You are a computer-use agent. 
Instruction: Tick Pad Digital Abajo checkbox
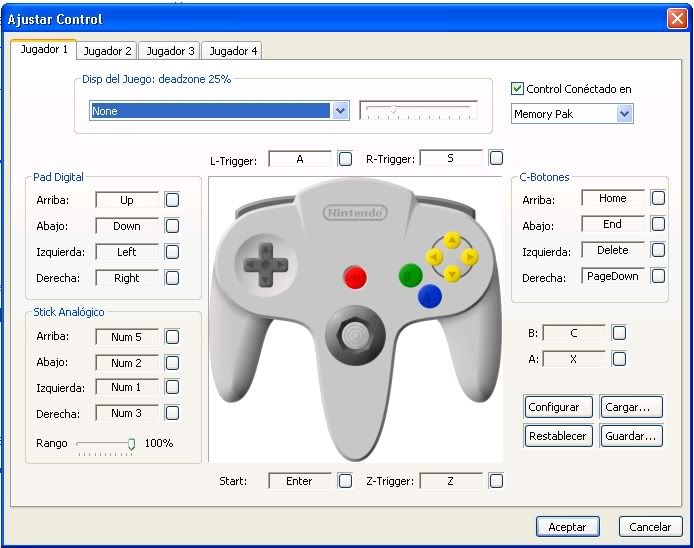point(172,226)
